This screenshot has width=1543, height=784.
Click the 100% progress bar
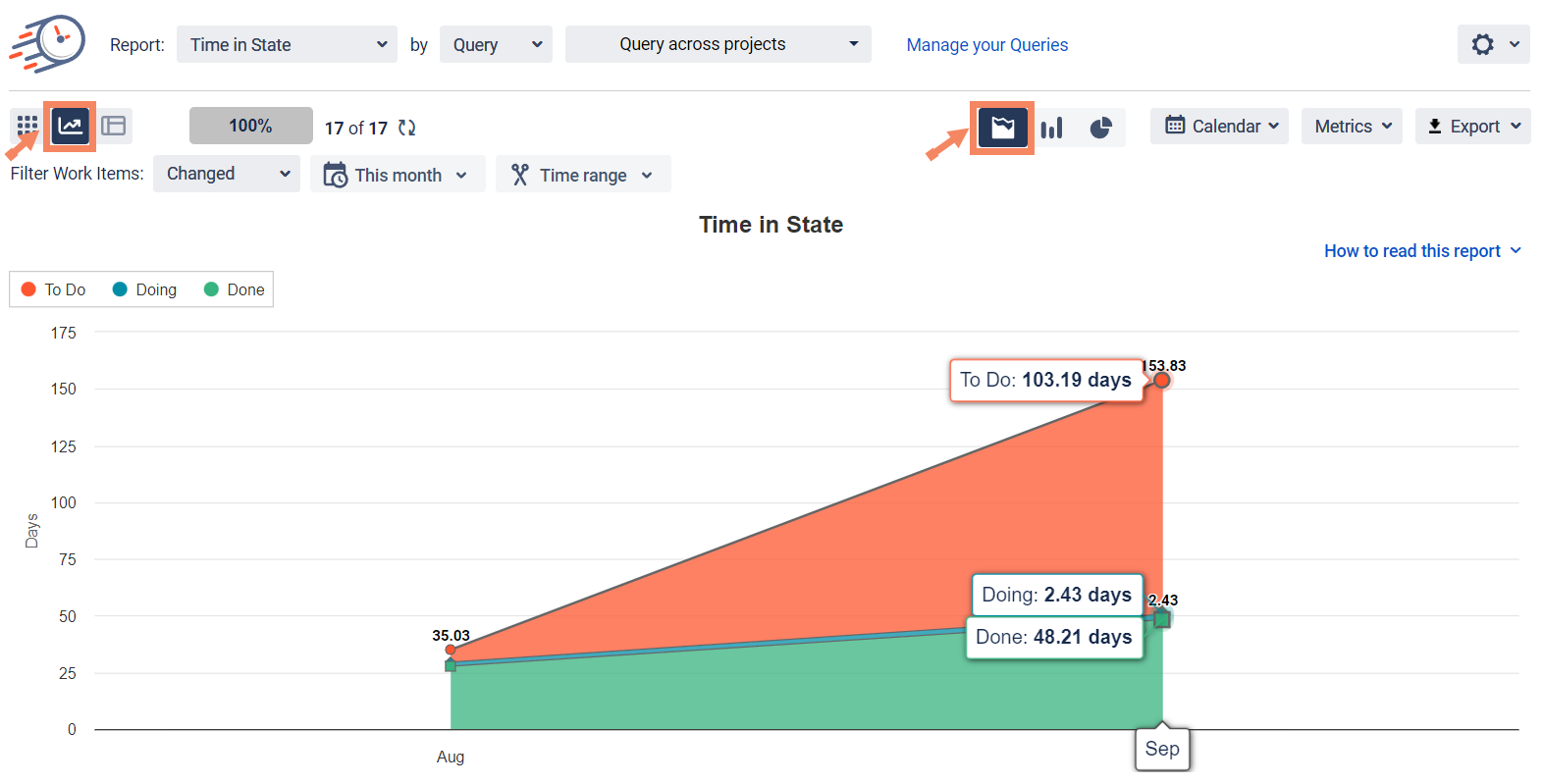pyautogui.click(x=250, y=126)
